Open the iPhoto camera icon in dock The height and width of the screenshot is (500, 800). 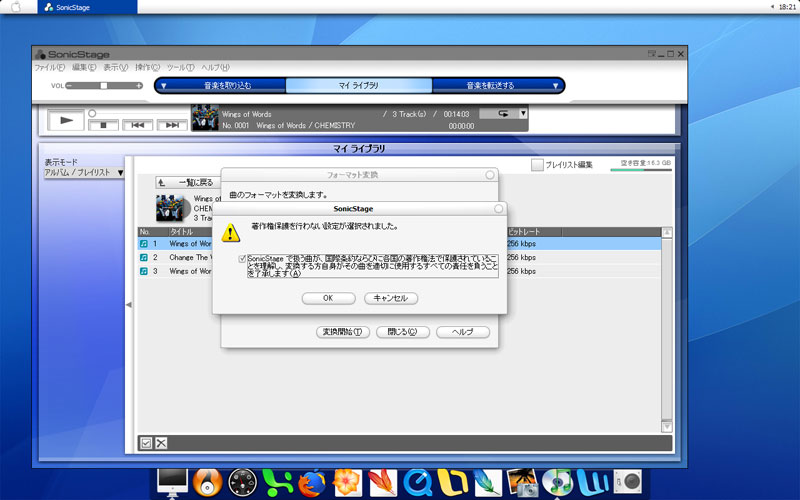click(522, 483)
